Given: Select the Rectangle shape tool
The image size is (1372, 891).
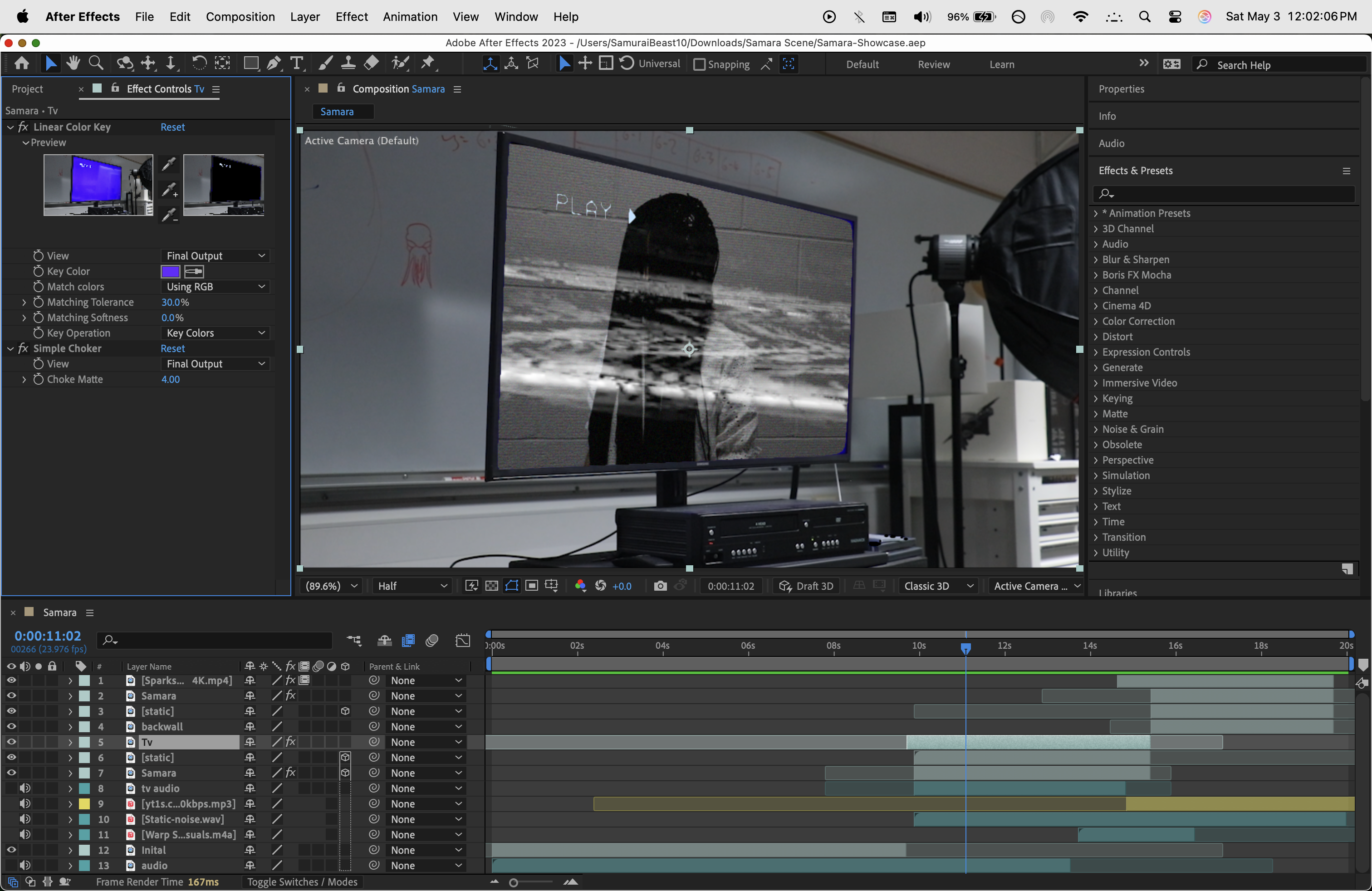Looking at the screenshot, I should pos(251,64).
